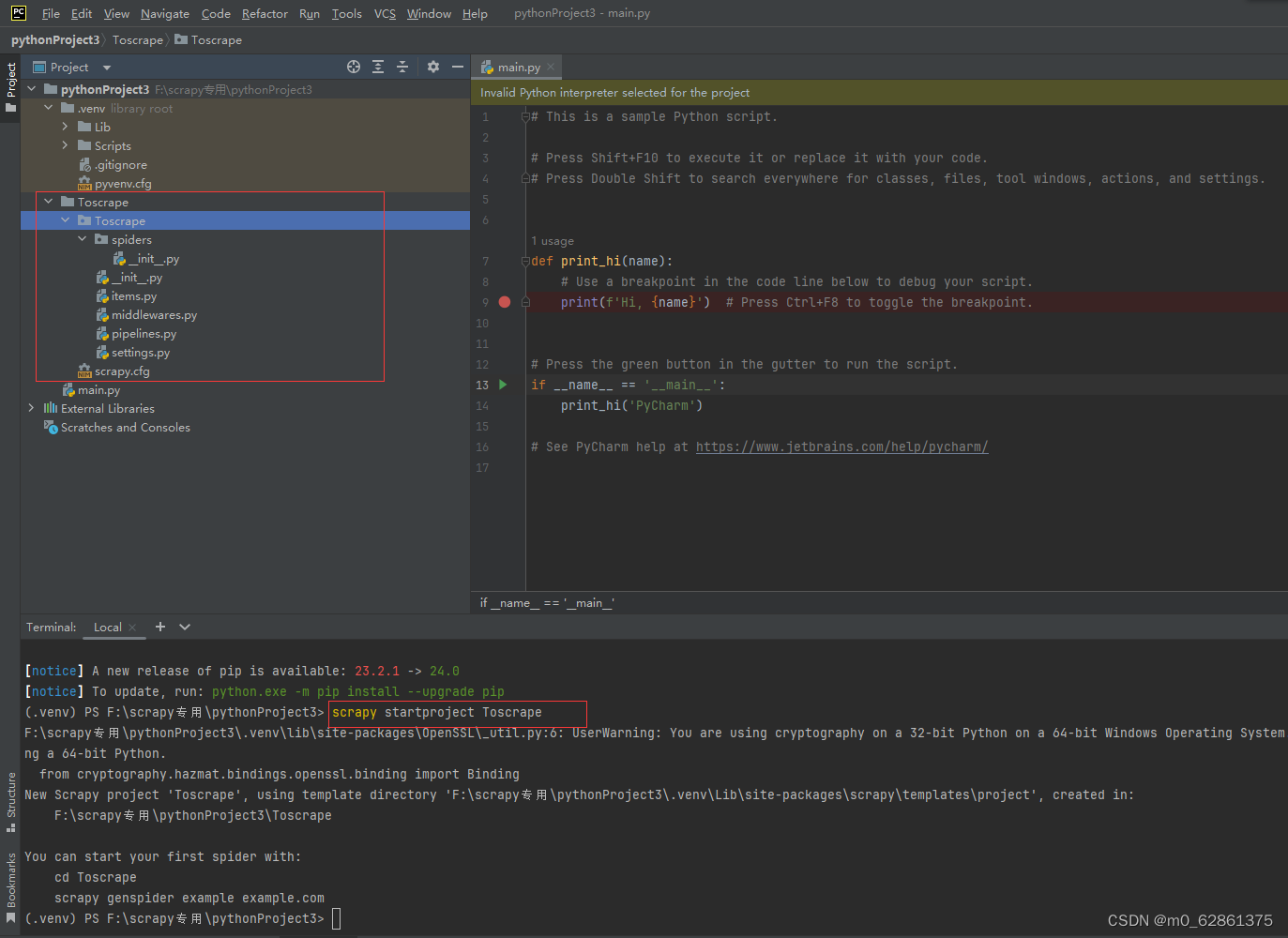Select the Local terminal tab

point(108,627)
